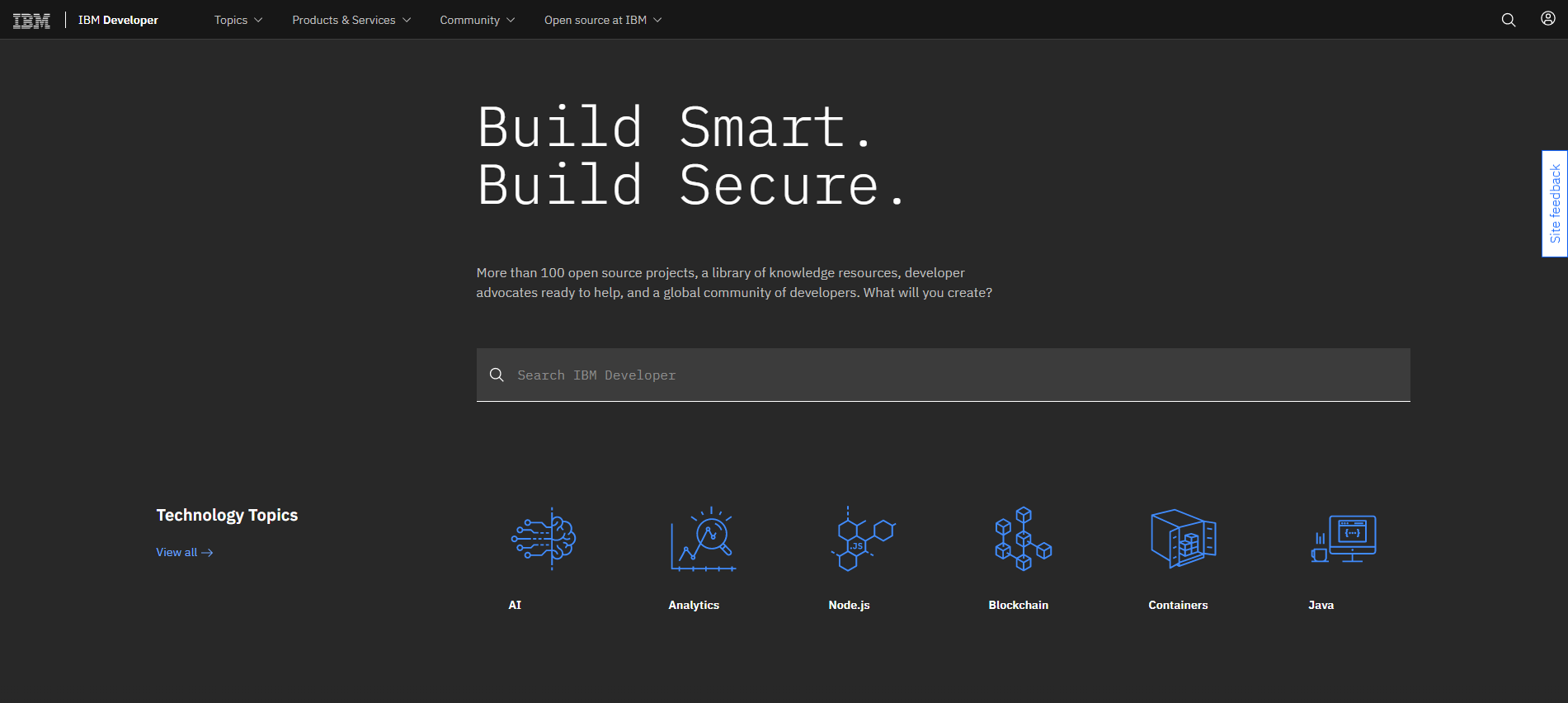Select the AI brain topic icon
The image size is (1568, 703).
tap(543, 539)
